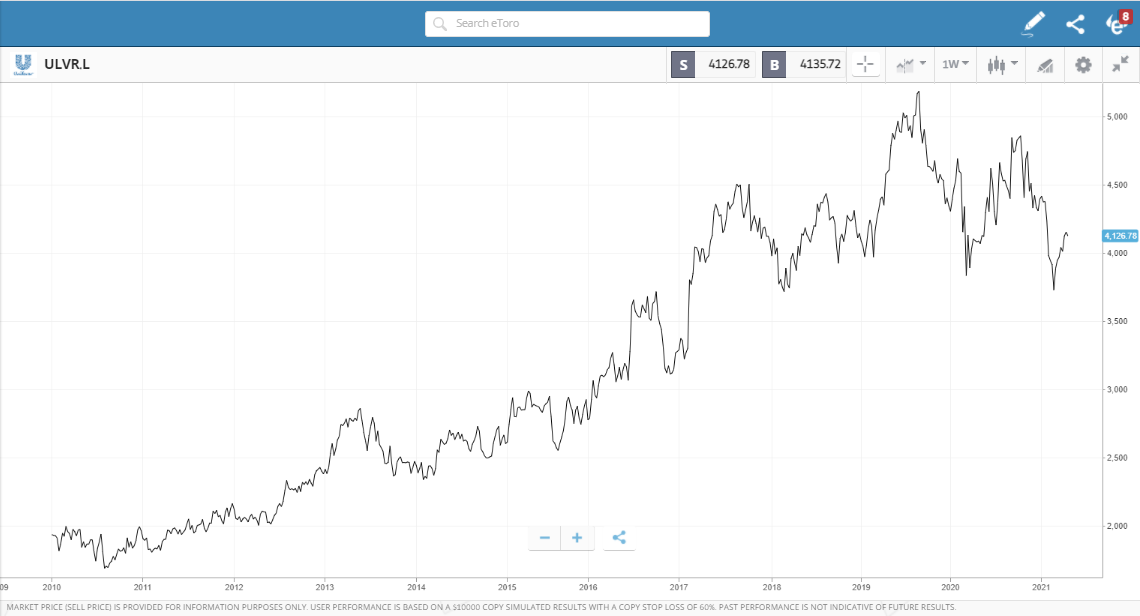Zoom in chart with plus button
Image resolution: width=1140 pixels, height=616 pixels.
(577, 538)
